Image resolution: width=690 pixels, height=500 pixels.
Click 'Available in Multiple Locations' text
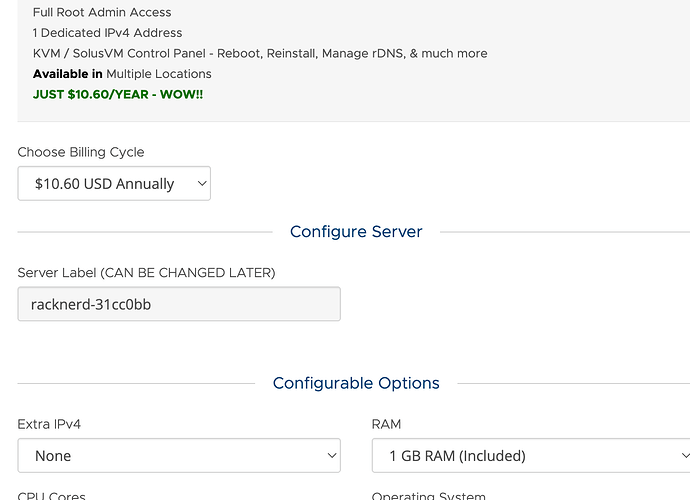(x=122, y=74)
